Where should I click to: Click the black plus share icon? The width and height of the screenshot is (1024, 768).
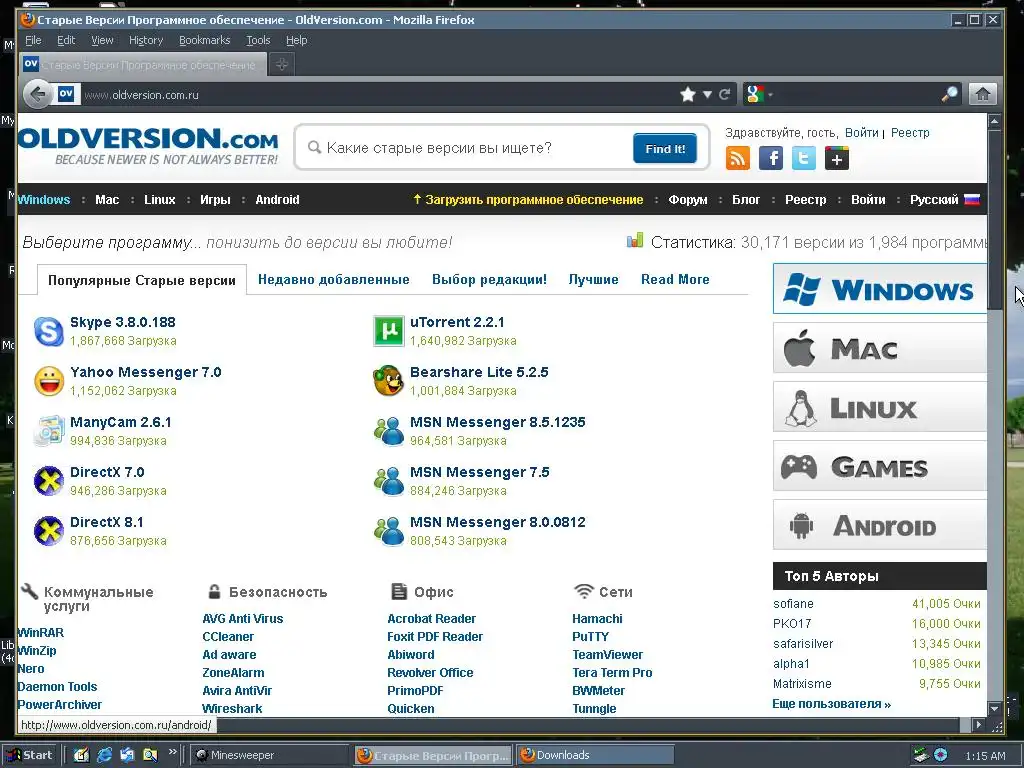(837, 158)
